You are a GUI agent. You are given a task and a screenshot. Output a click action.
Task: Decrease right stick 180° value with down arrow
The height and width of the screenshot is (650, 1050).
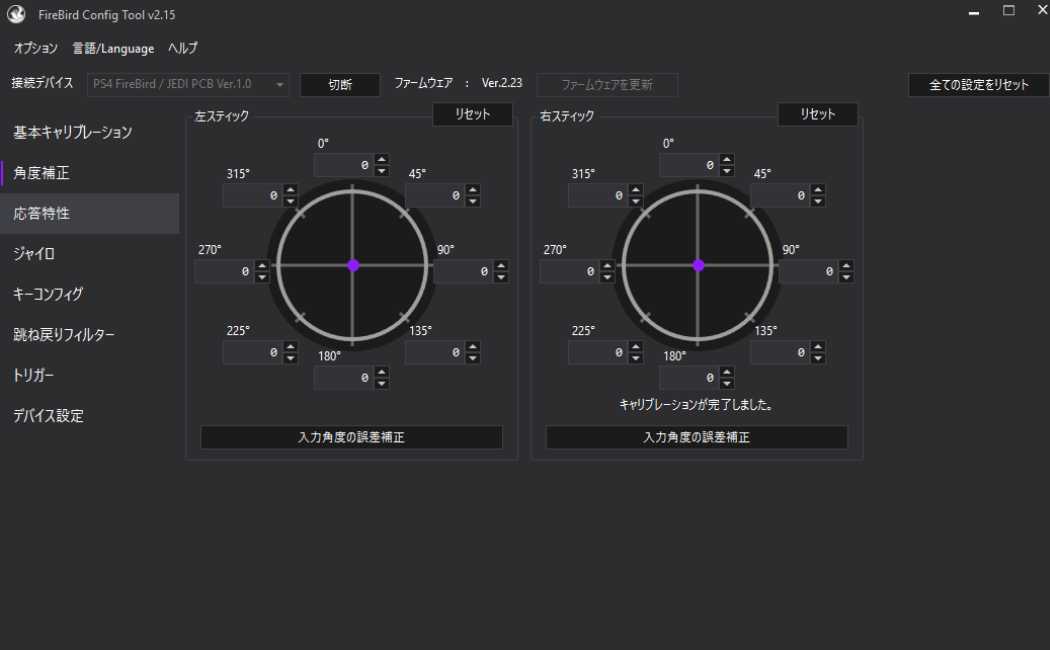point(726,384)
